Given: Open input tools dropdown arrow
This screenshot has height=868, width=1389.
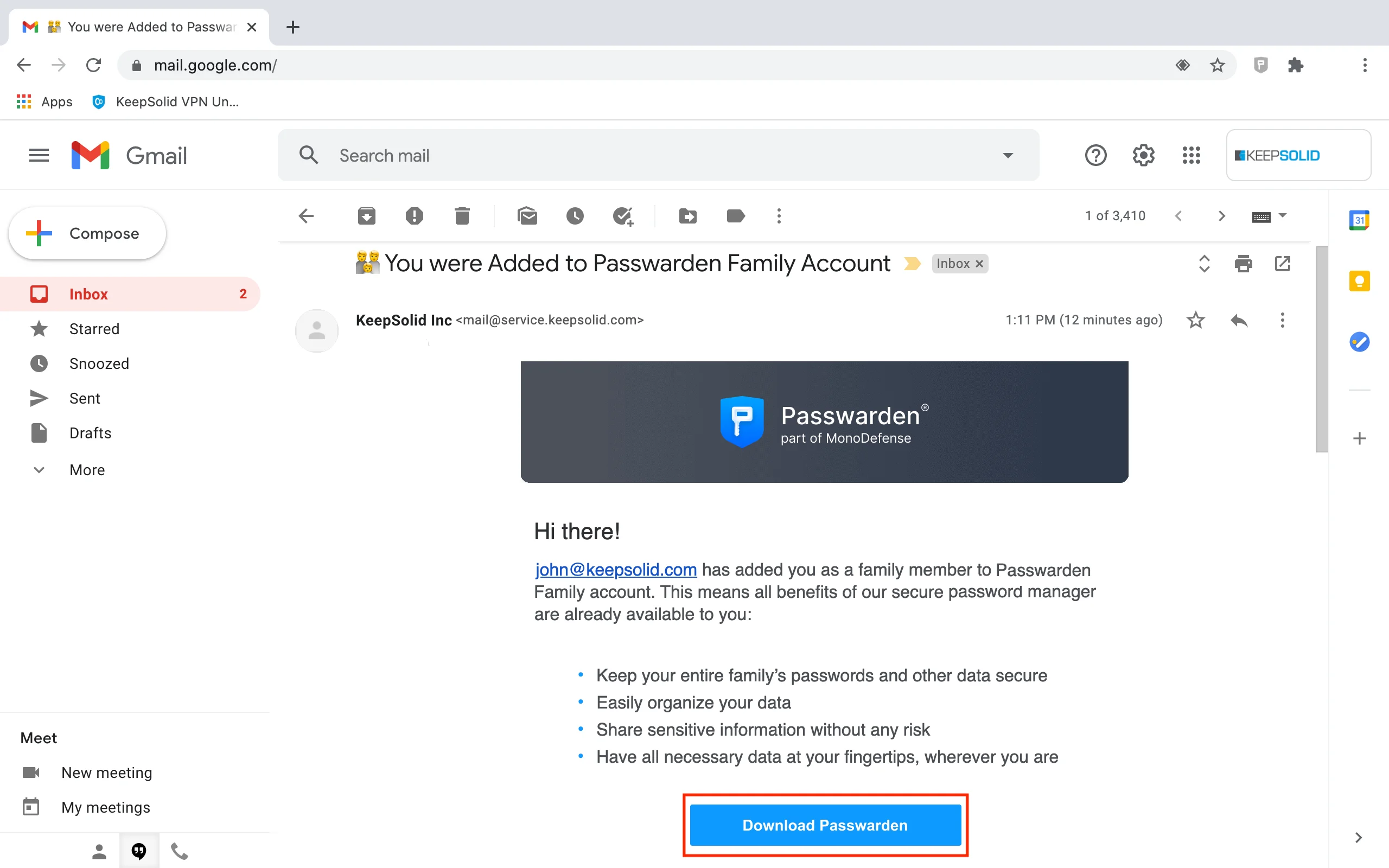Looking at the screenshot, I should tap(1283, 216).
